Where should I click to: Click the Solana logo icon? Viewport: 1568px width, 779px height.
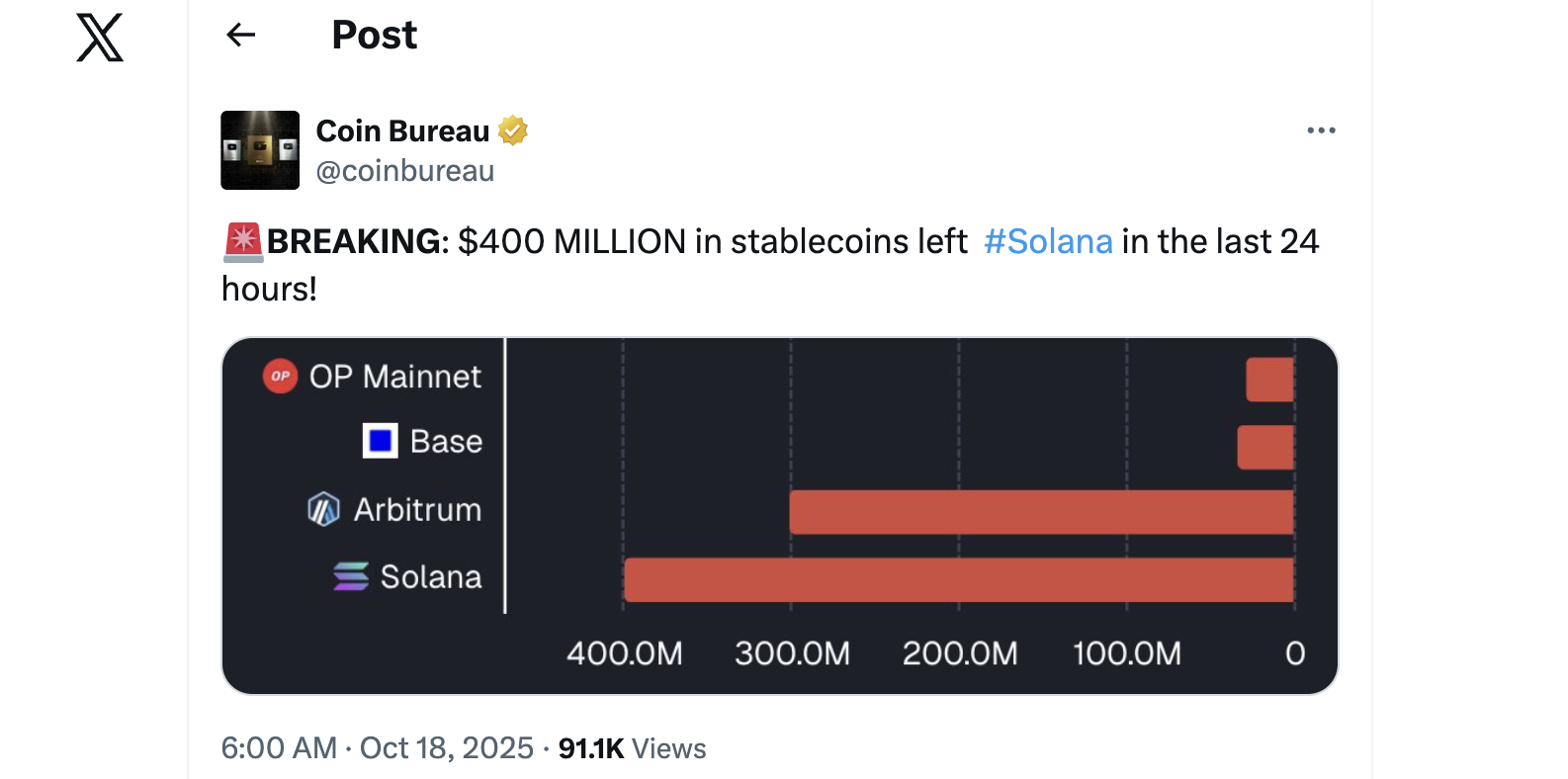point(351,576)
